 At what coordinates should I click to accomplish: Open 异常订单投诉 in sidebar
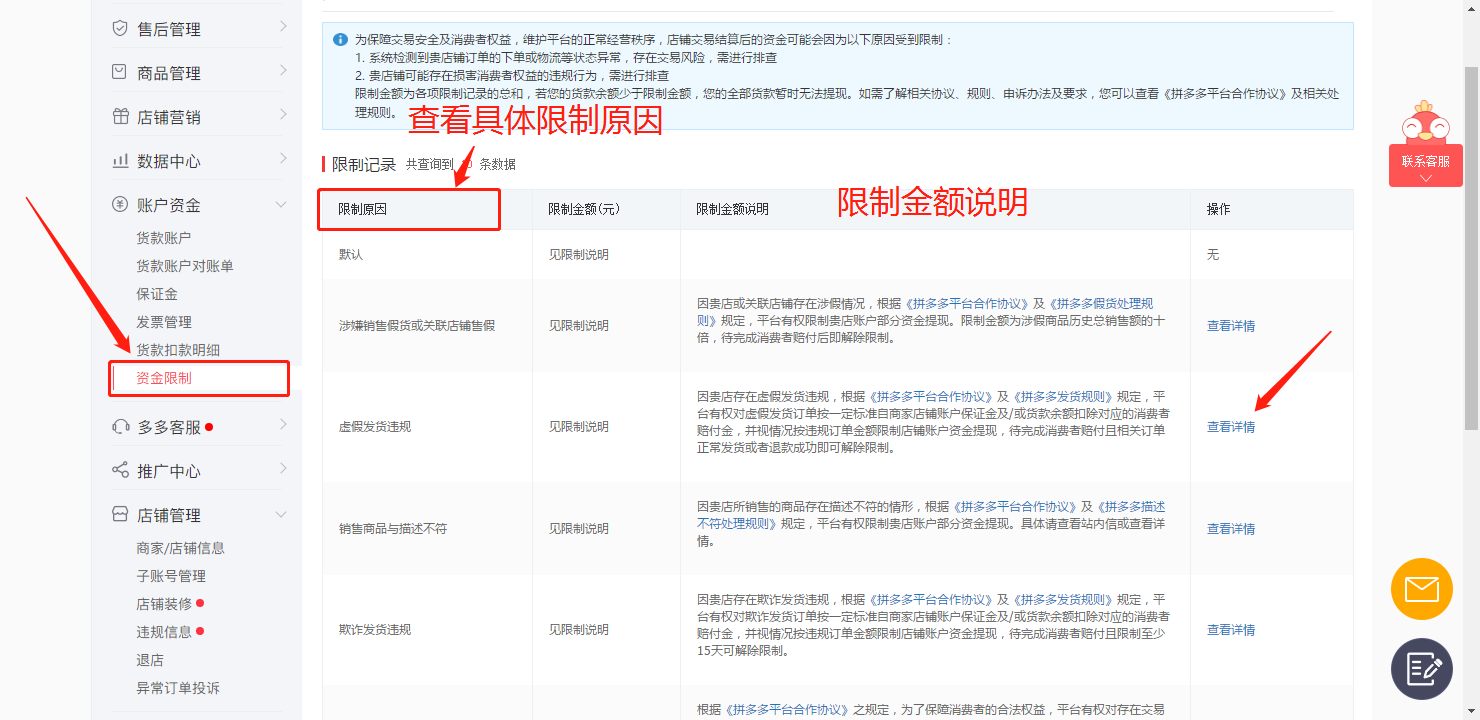pyautogui.click(x=178, y=688)
